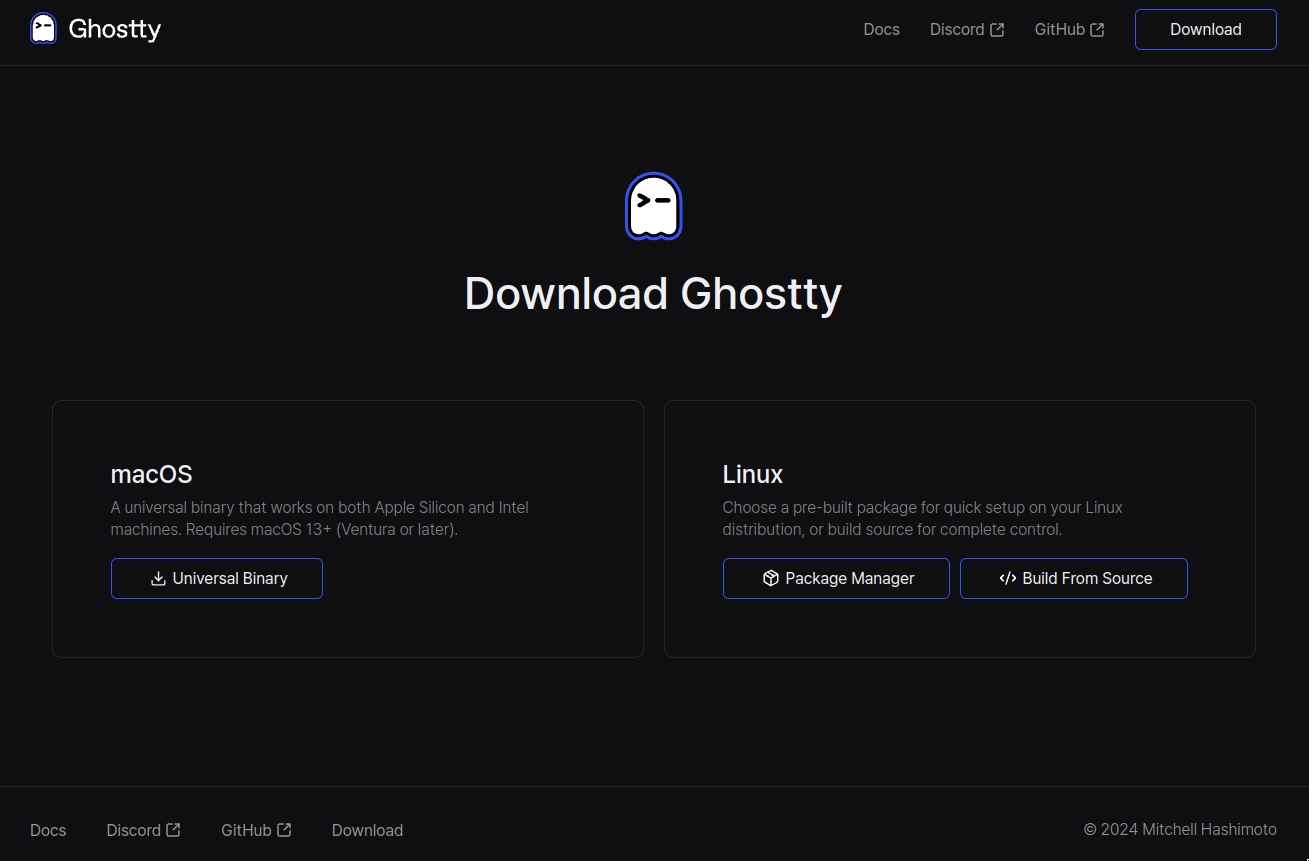Open Docs link in the footer
Viewport: 1309px width, 861px height.
[48, 830]
